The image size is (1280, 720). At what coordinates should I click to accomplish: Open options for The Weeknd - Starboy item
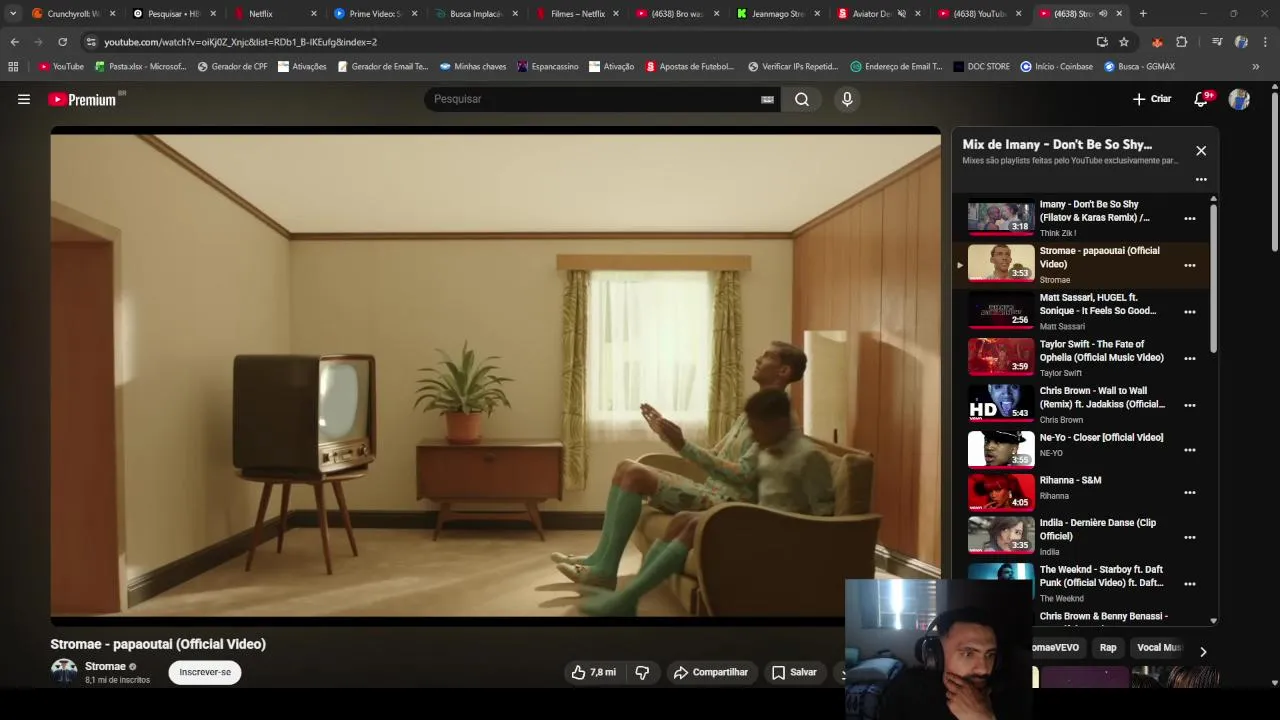point(1190,583)
